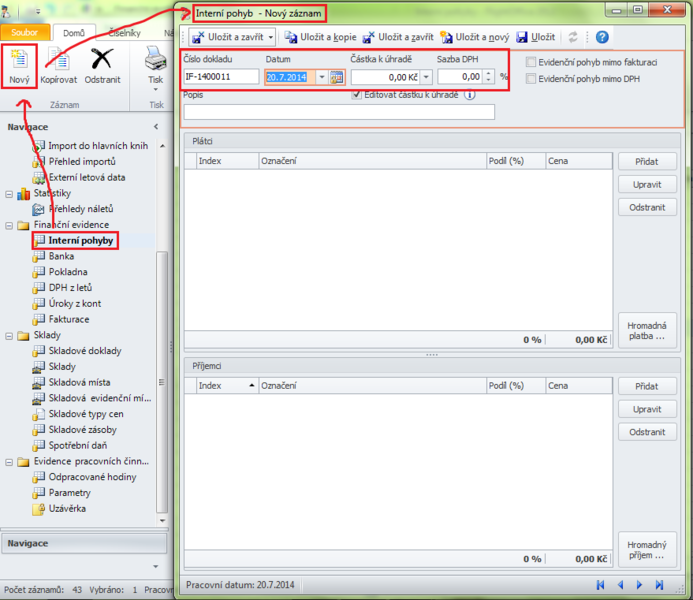Click the Odstranit X icon in ribbon
Image resolution: width=693 pixels, height=600 pixels.
103,62
